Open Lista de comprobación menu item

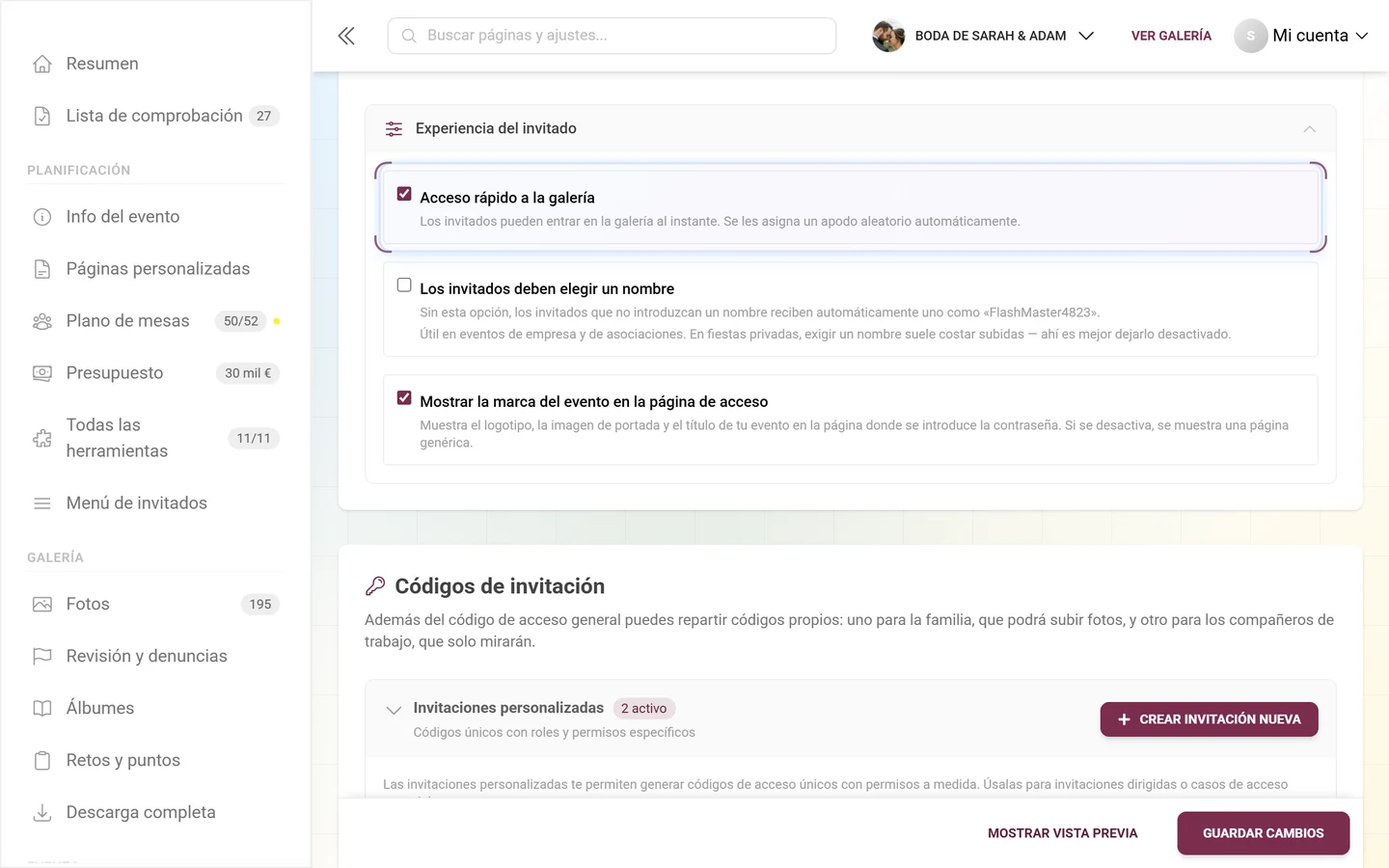point(155,116)
